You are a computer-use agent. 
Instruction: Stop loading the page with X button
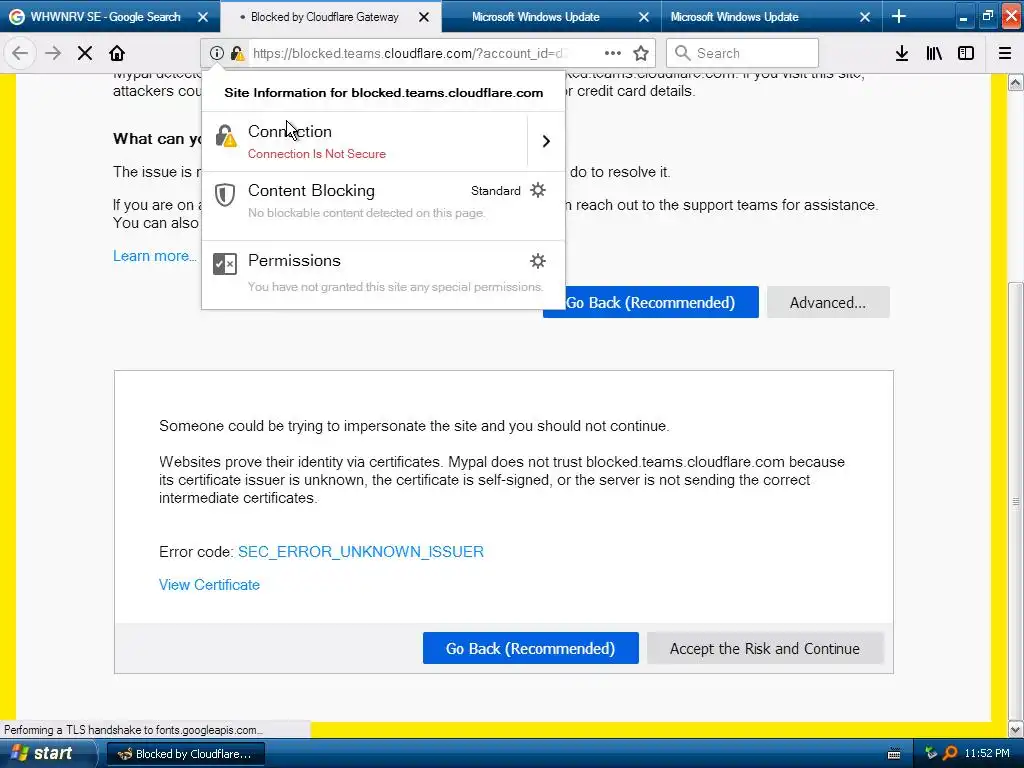tap(85, 53)
